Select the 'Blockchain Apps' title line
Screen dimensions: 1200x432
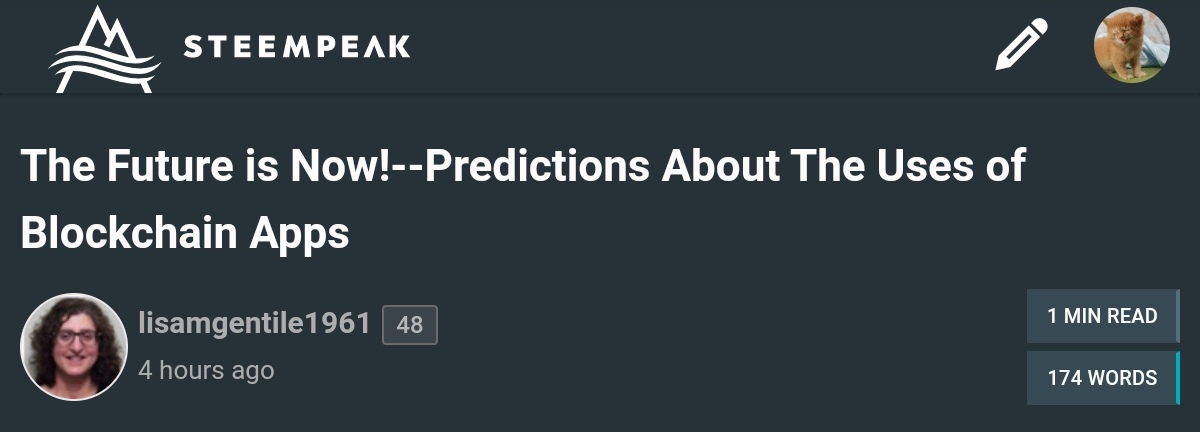(x=185, y=233)
